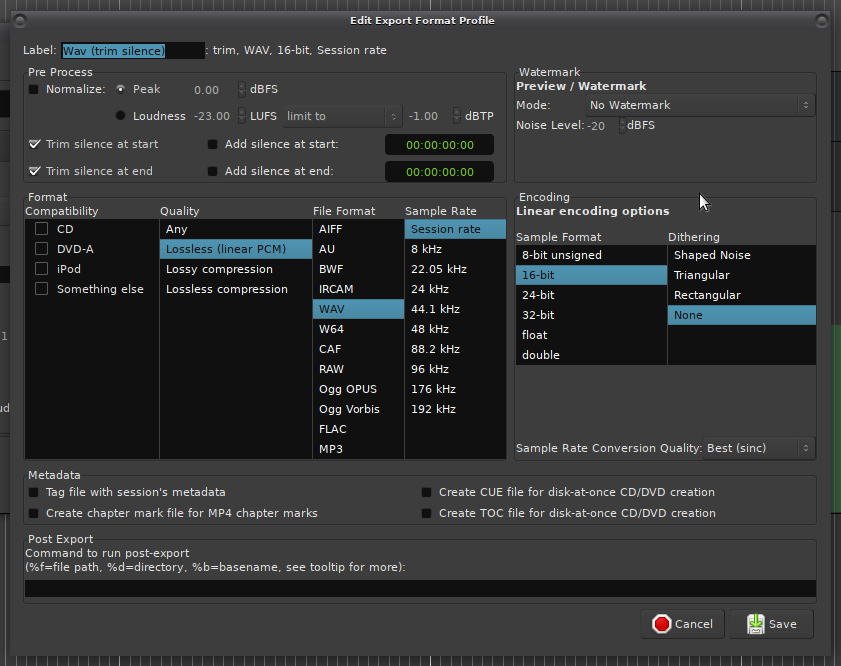Screen dimensions: 841x666
Task: Enable the Normalize checkbox
Action: click(34, 89)
